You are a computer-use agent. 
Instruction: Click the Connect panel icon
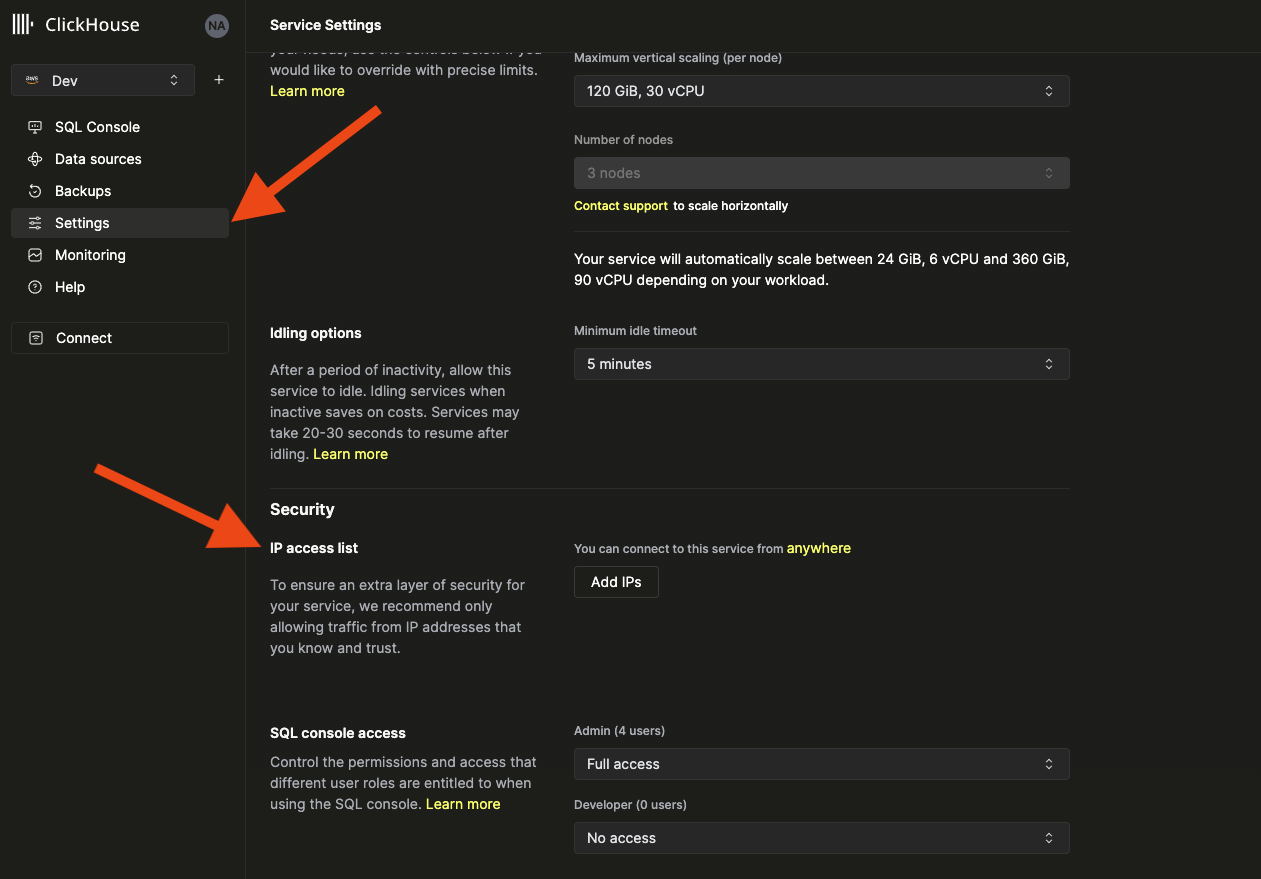click(x=35, y=338)
